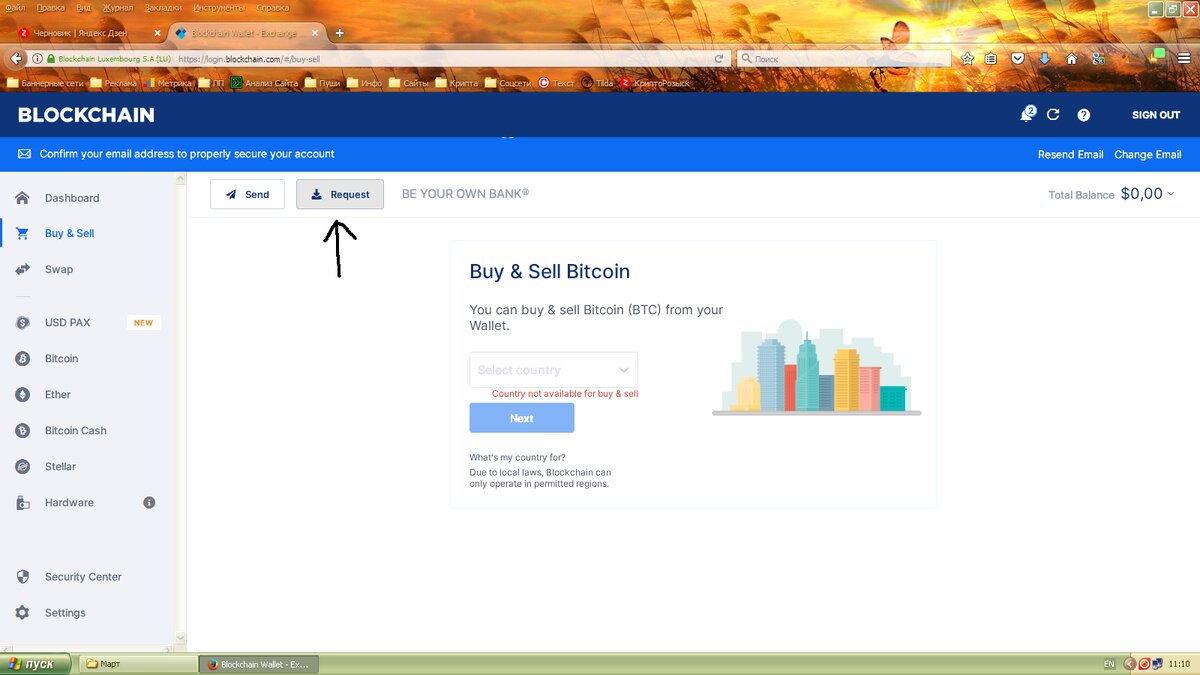This screenshot has height=675, width=1200.
Task: Open the Select country dropdown
Action: point(554,370)
